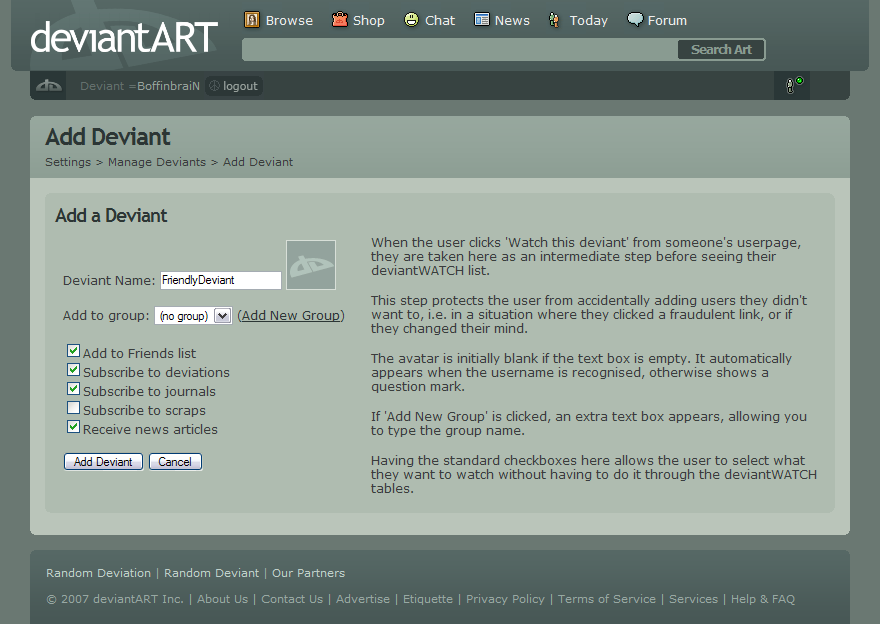Open the Shop menu label
Viewport: 880px width, 624px height.
(x=369, y=20)
